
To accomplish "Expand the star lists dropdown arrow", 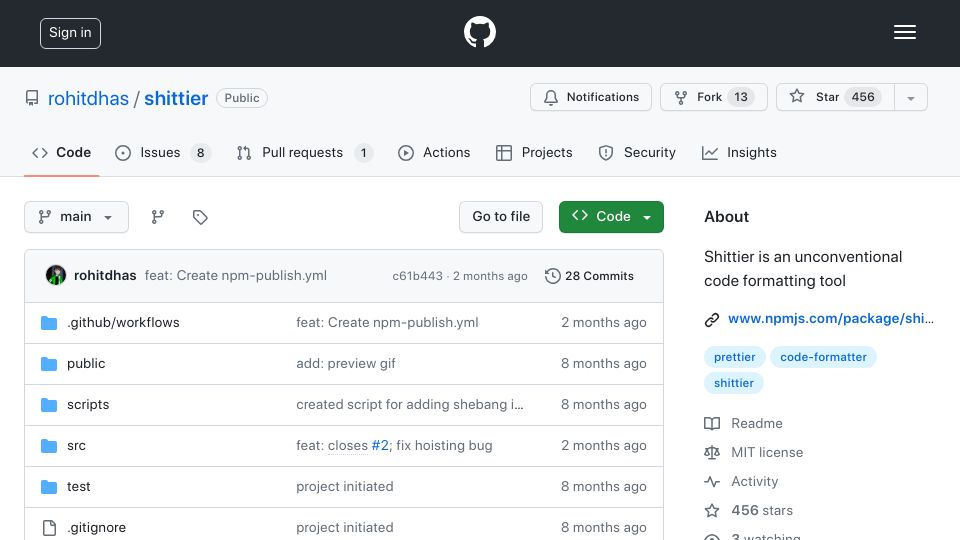I will (911, 98).
